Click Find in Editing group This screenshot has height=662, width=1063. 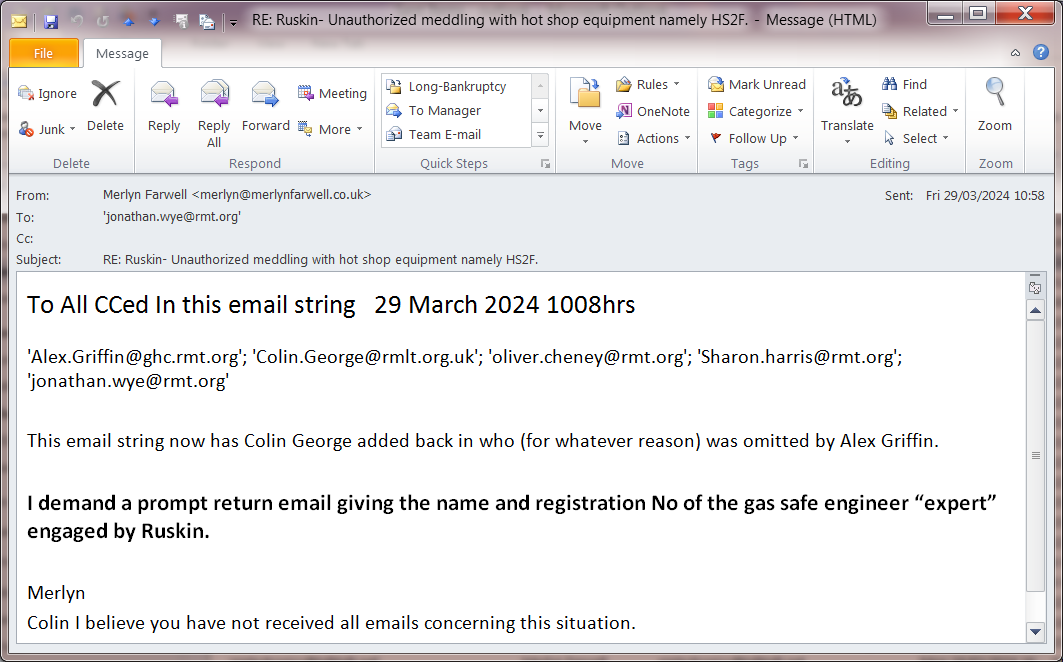tap(904, 85)
